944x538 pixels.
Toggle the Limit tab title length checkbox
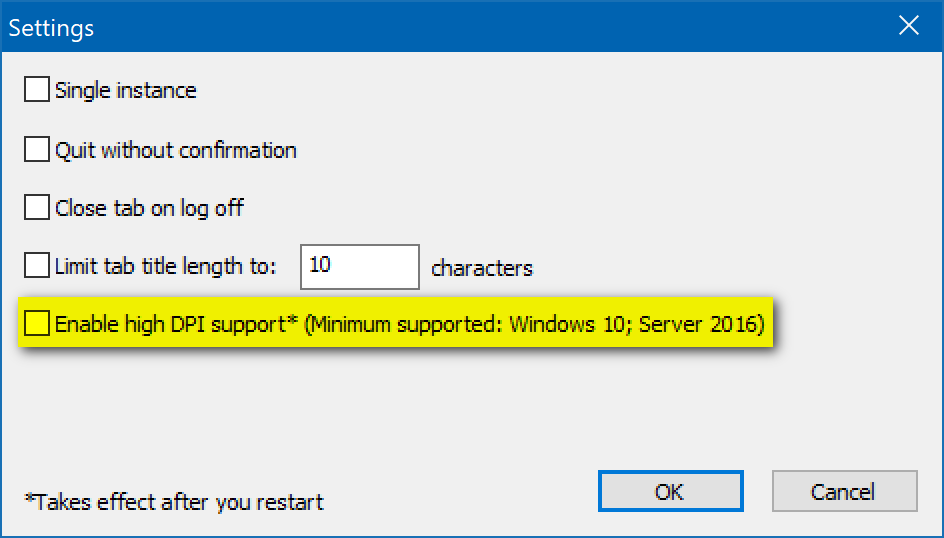37,266
